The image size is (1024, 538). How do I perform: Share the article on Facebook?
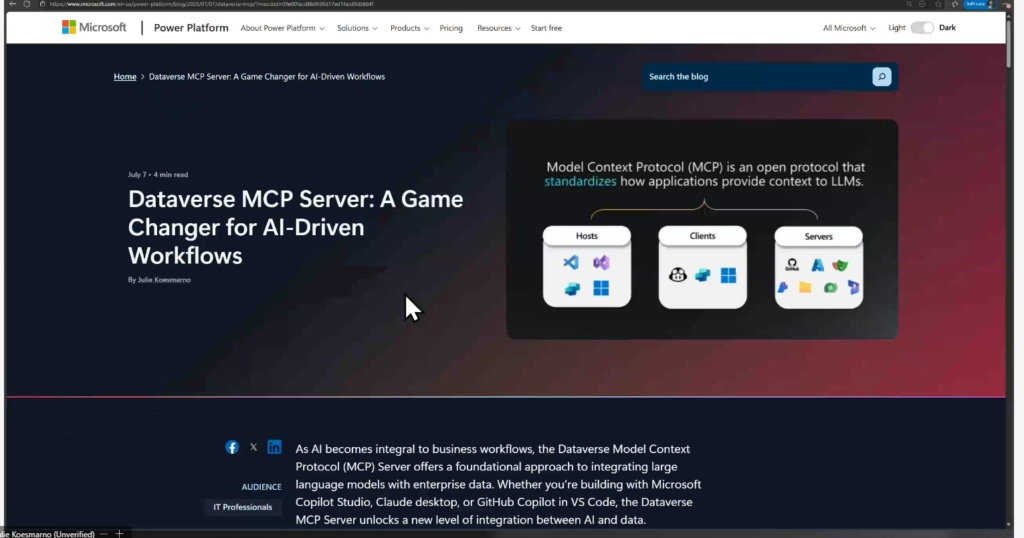coord(232,447)
